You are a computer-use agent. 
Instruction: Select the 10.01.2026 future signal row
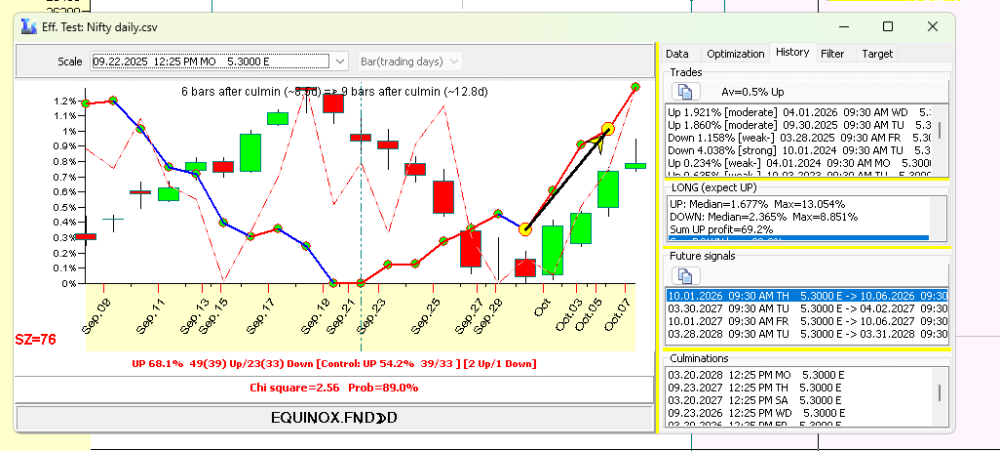[x=807, y=296]
